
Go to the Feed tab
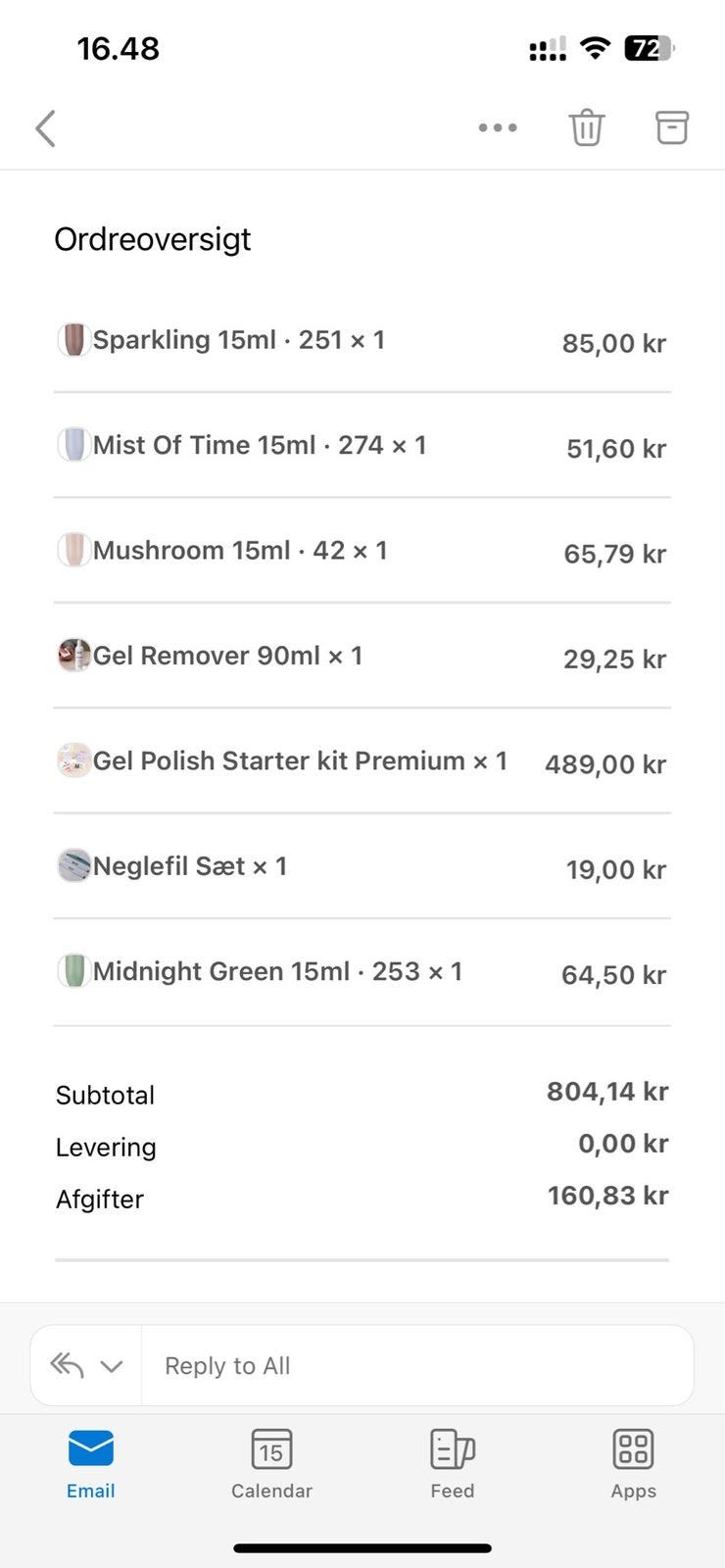(x=453, y=1464)
